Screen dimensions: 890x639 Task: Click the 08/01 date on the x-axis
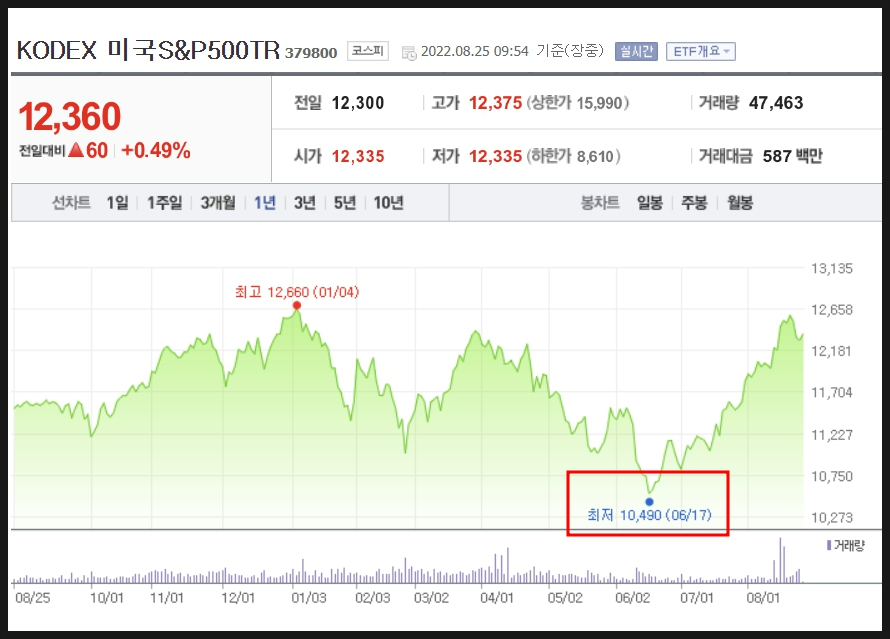click(x=763, y=598)
